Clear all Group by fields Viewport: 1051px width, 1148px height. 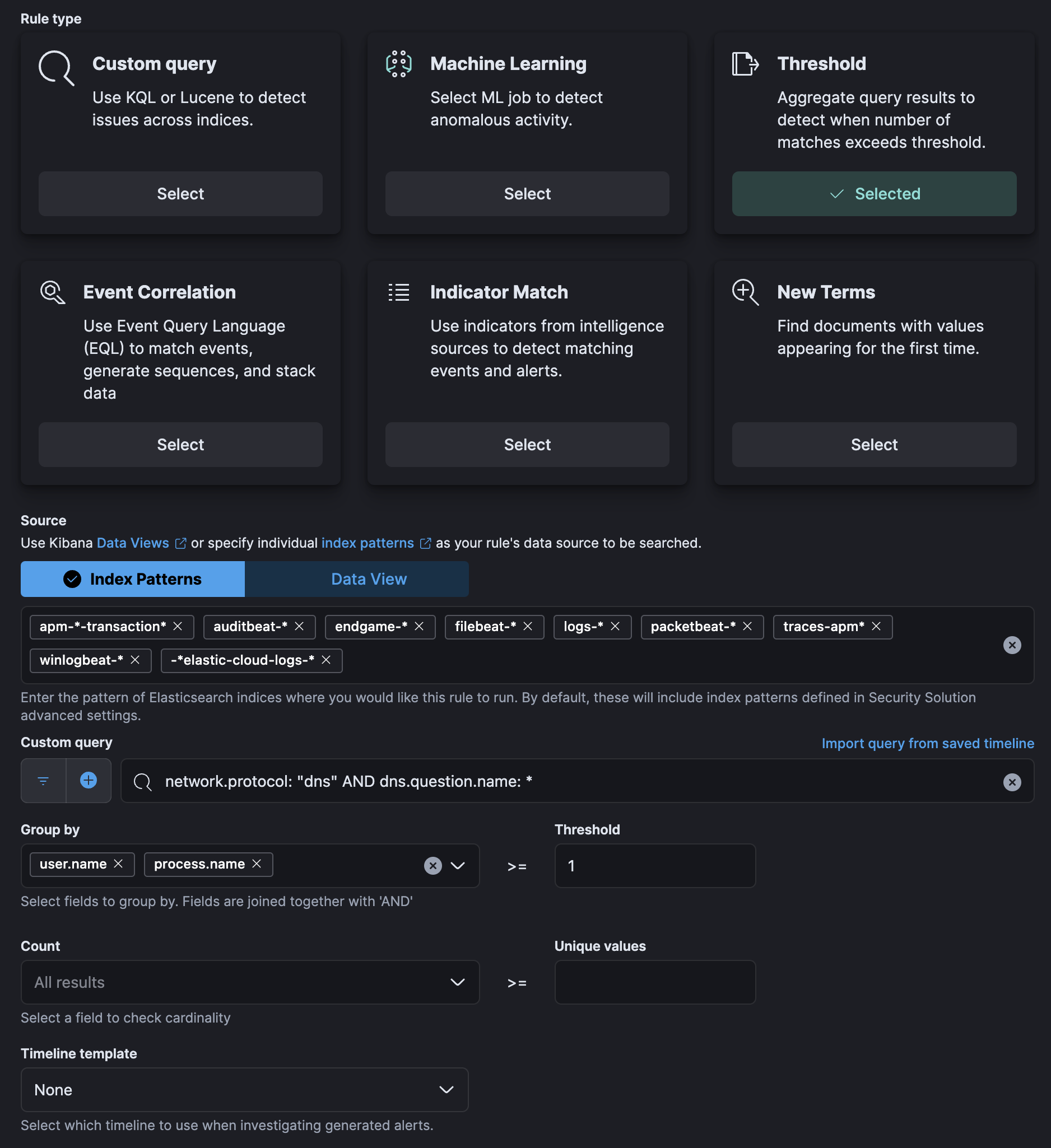click(433, 866)
